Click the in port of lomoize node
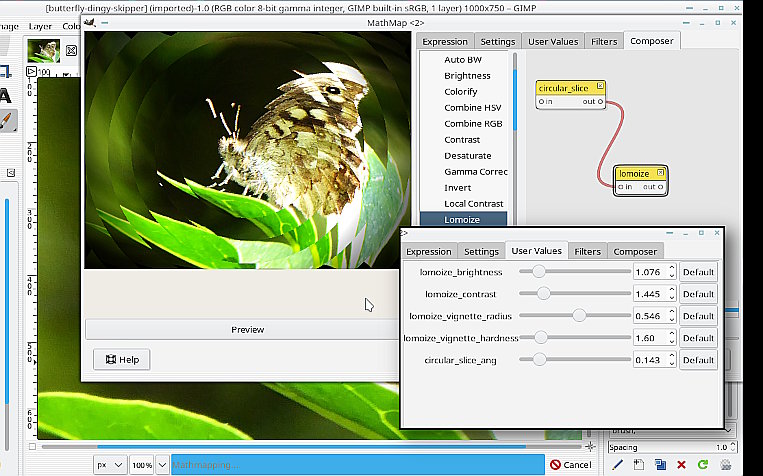This screenshot has height=476, width=763. tap(620, 187)
